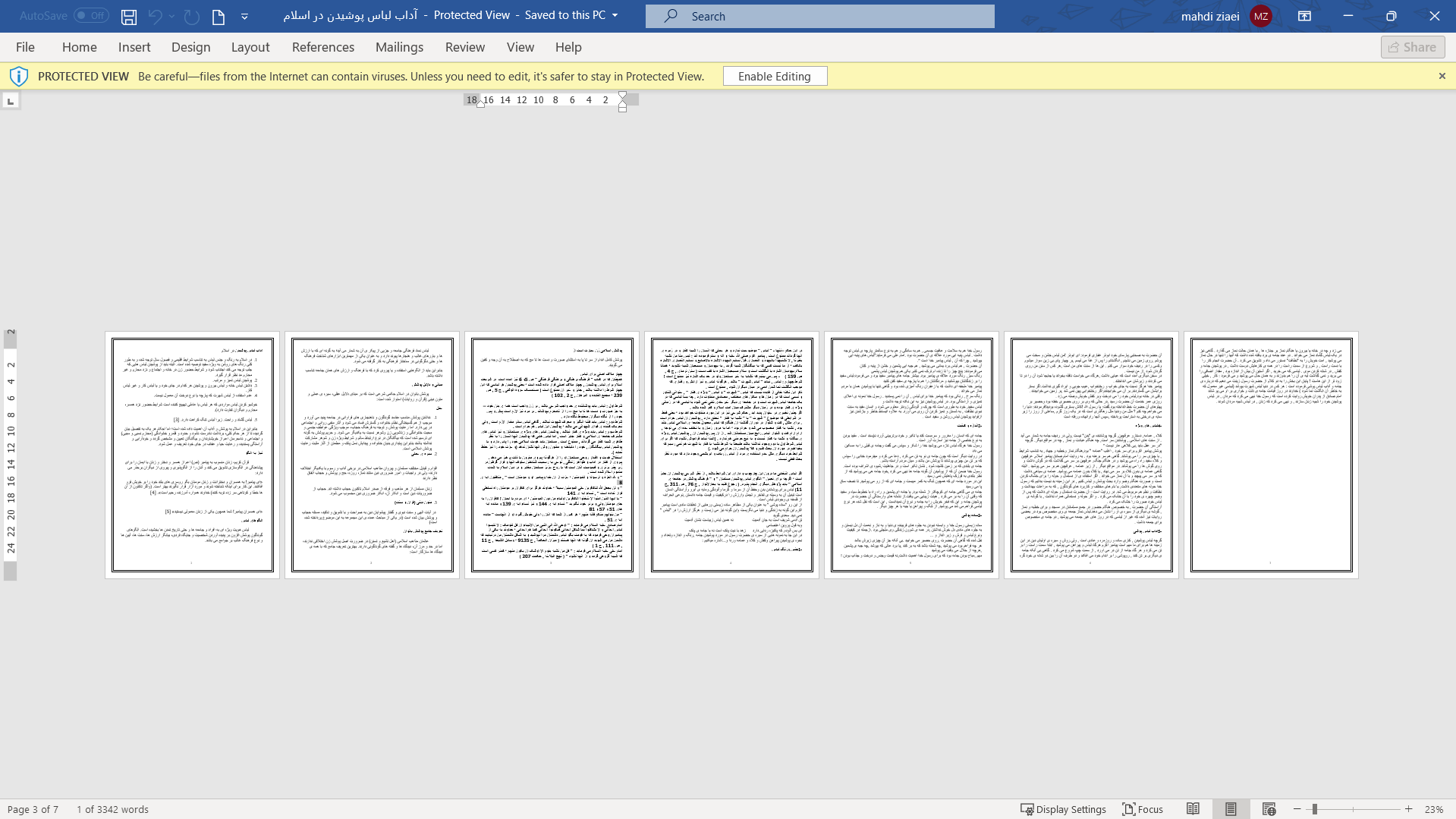Click the horizontal ruler indent marker
Screen dimensions: 1456x819
(622, 100)
